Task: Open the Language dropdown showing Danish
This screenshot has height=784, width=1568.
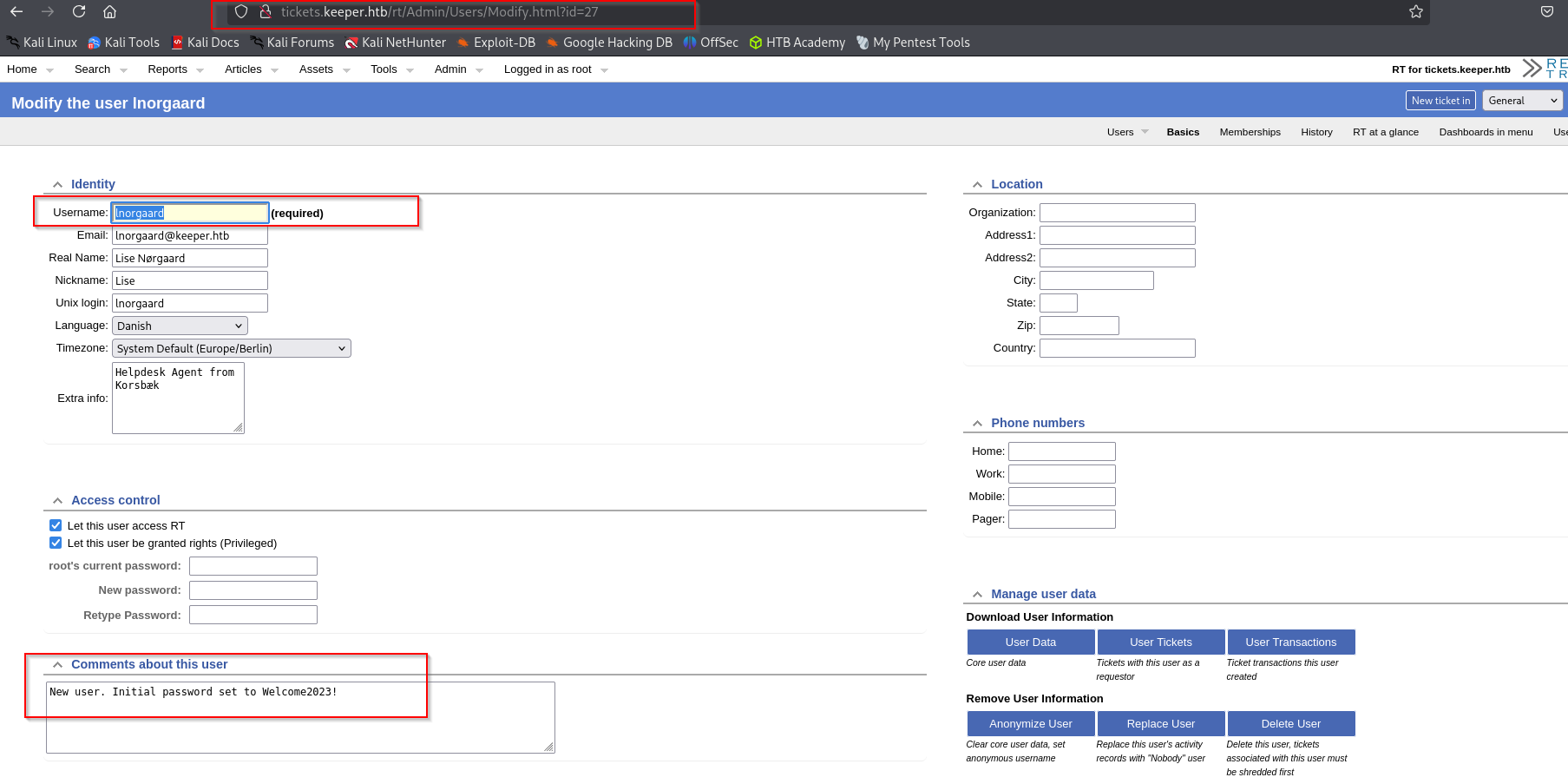Action: point(180,326)
